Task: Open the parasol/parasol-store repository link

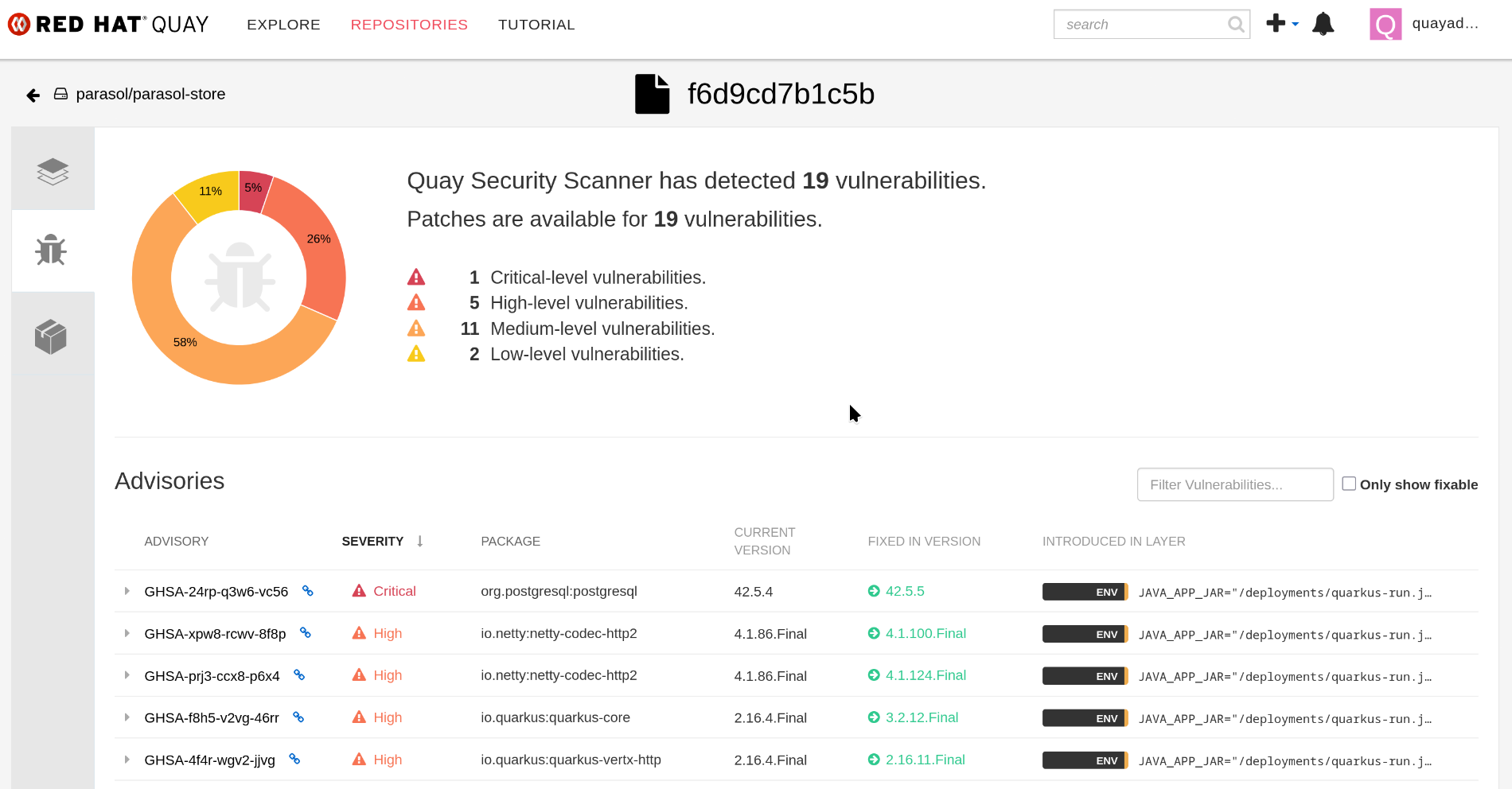Action: 150,94
